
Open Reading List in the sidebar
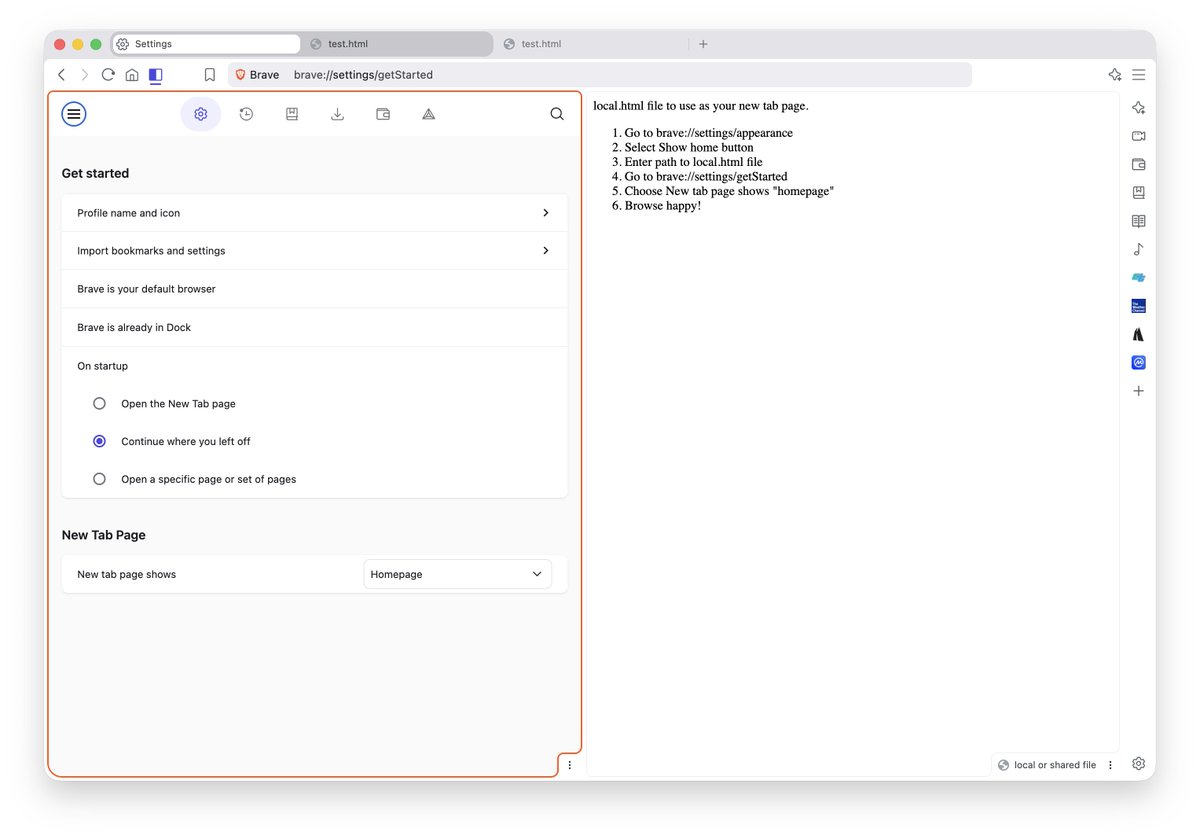click(x=1138, y=221)
